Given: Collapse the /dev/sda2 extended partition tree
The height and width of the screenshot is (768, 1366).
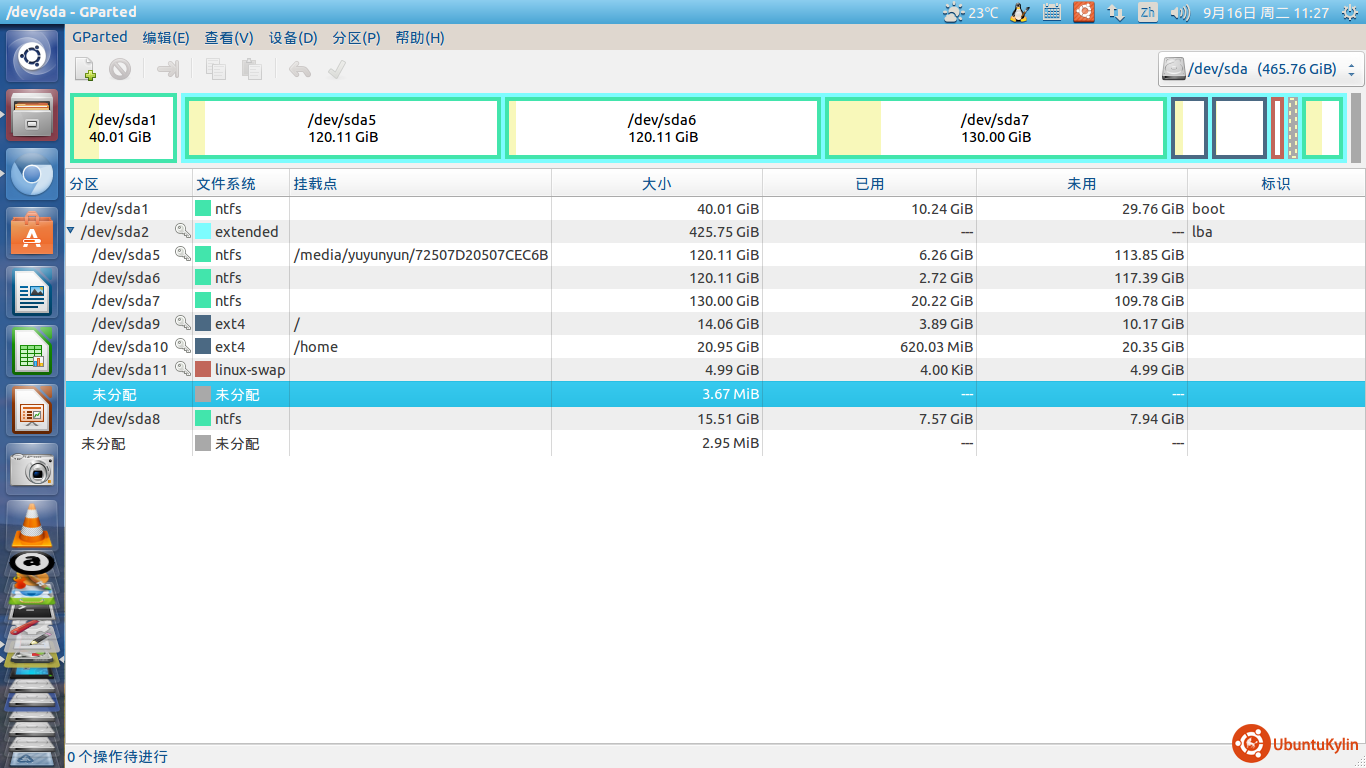Looking at the screenshot, I should click(x=71, y=231).
